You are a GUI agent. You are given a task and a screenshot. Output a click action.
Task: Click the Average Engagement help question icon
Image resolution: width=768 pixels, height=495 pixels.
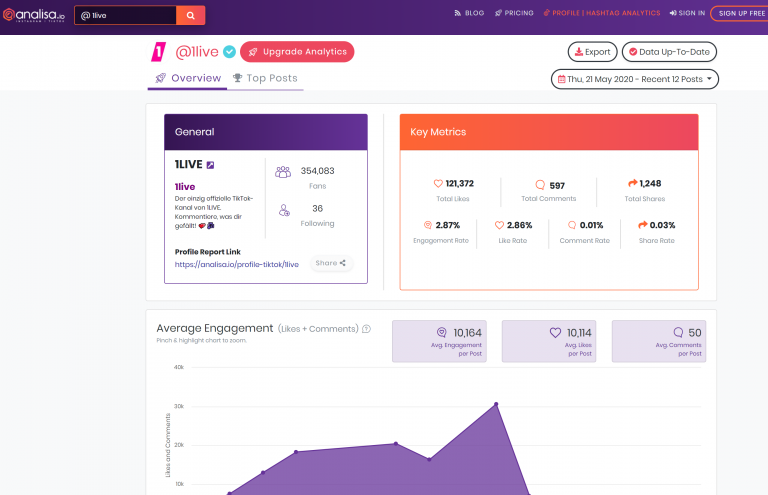coord(366,329)
